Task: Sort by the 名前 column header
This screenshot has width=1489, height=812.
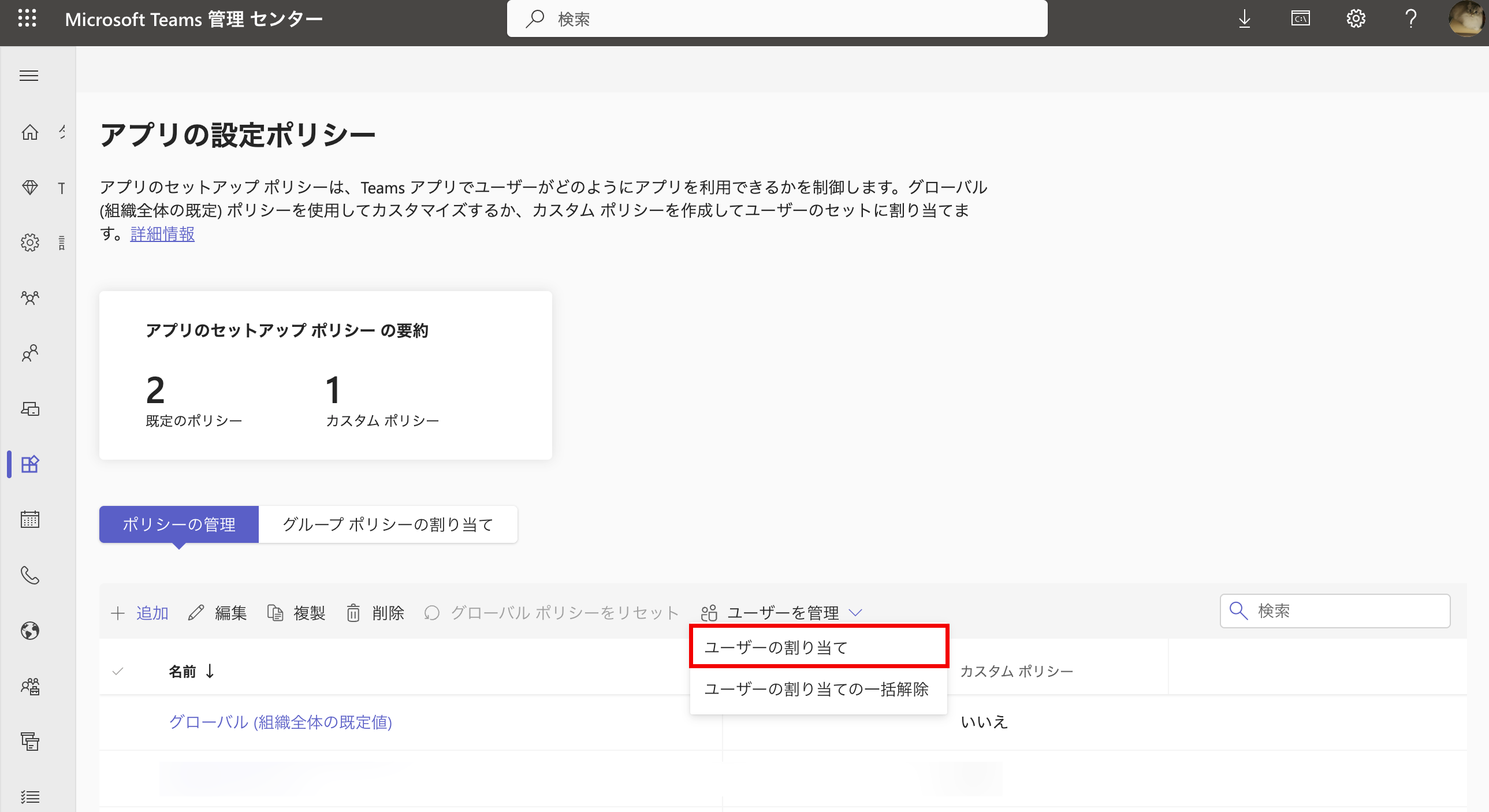Action: tap(191, 671)
